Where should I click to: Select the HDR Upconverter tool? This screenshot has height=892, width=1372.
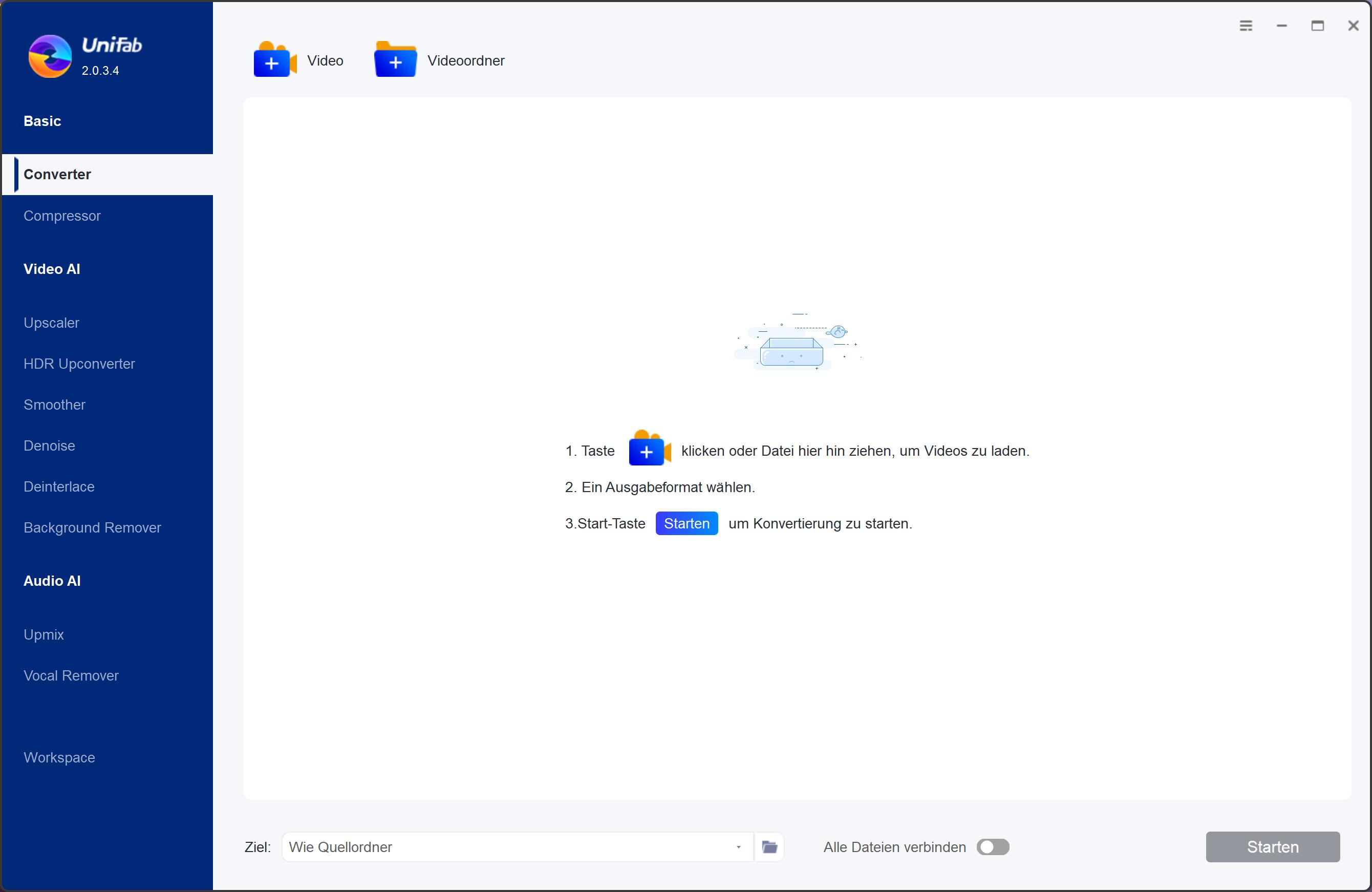coord(79,363)
